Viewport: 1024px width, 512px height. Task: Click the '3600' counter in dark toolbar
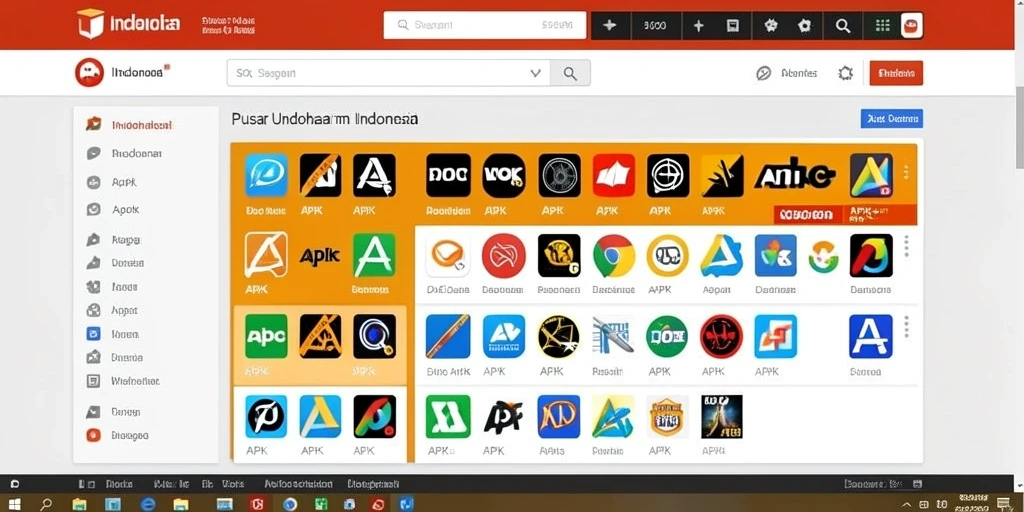tap(655, 25)
